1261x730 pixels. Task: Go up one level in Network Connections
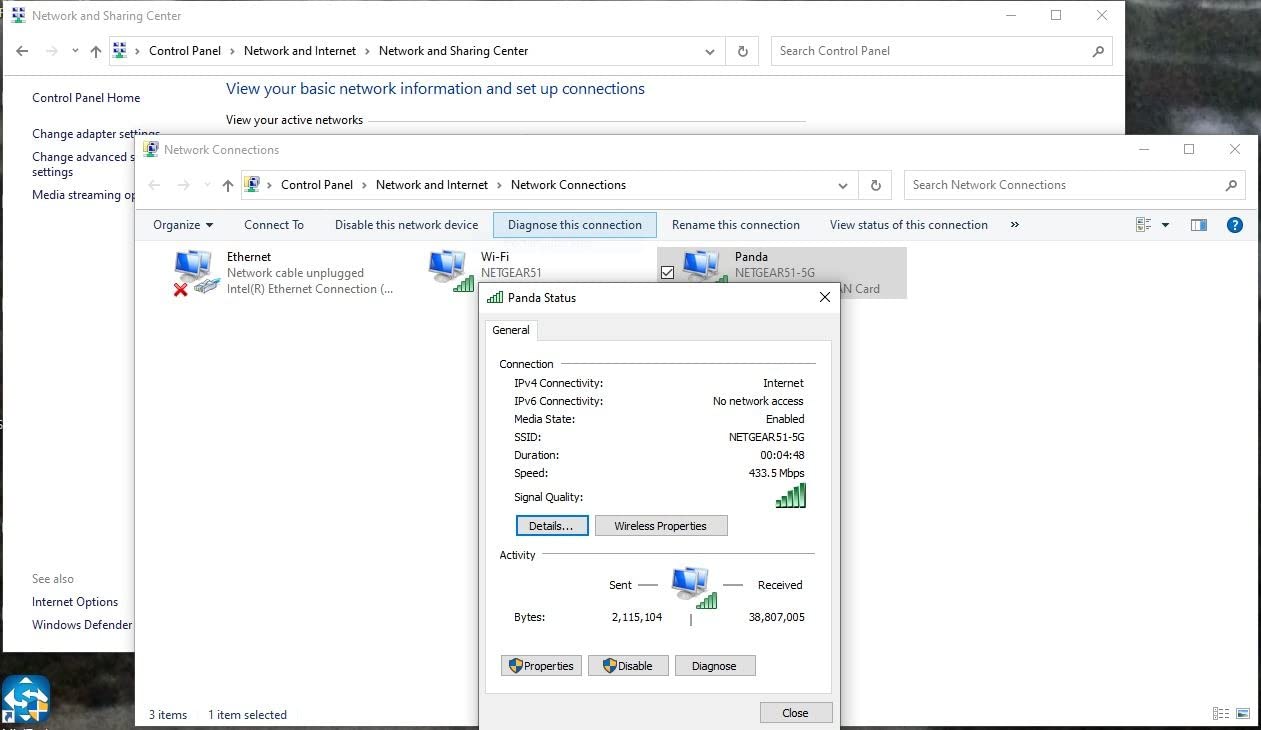click(x=228, y=185)
